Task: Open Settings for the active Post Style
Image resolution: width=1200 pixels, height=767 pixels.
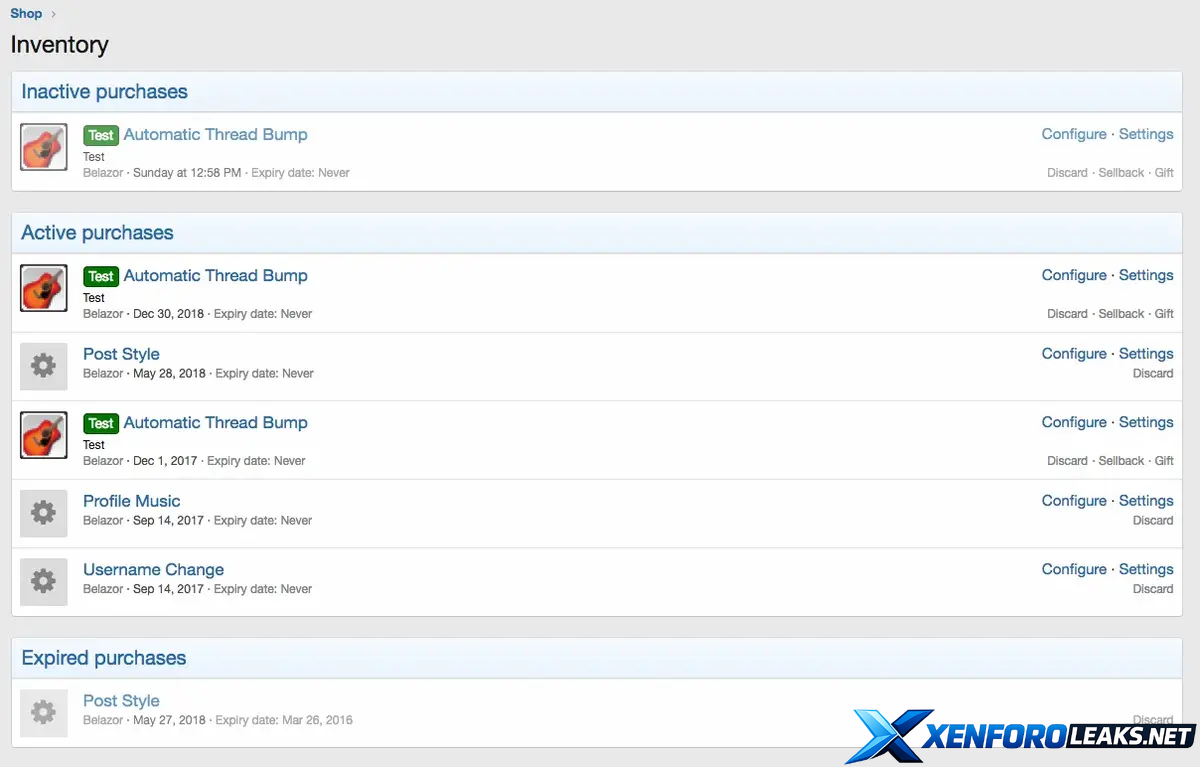Action: 1146,354
